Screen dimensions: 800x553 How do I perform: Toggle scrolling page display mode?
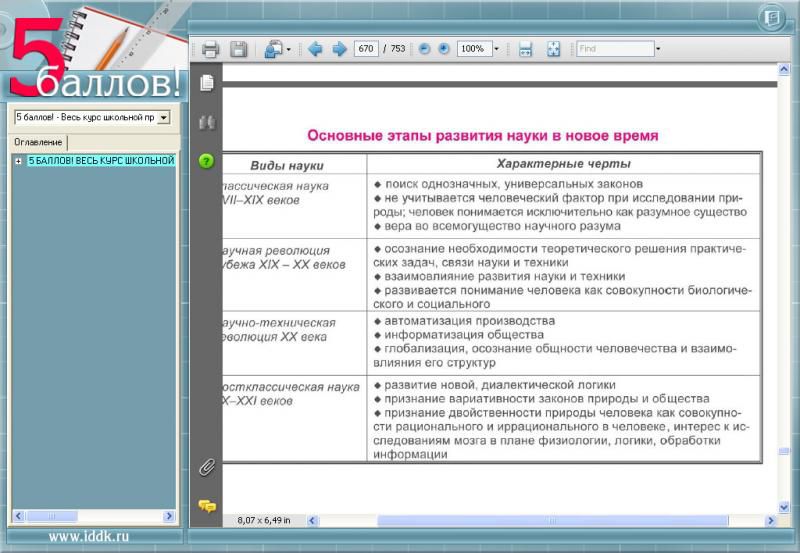click(x=525, y=49)
